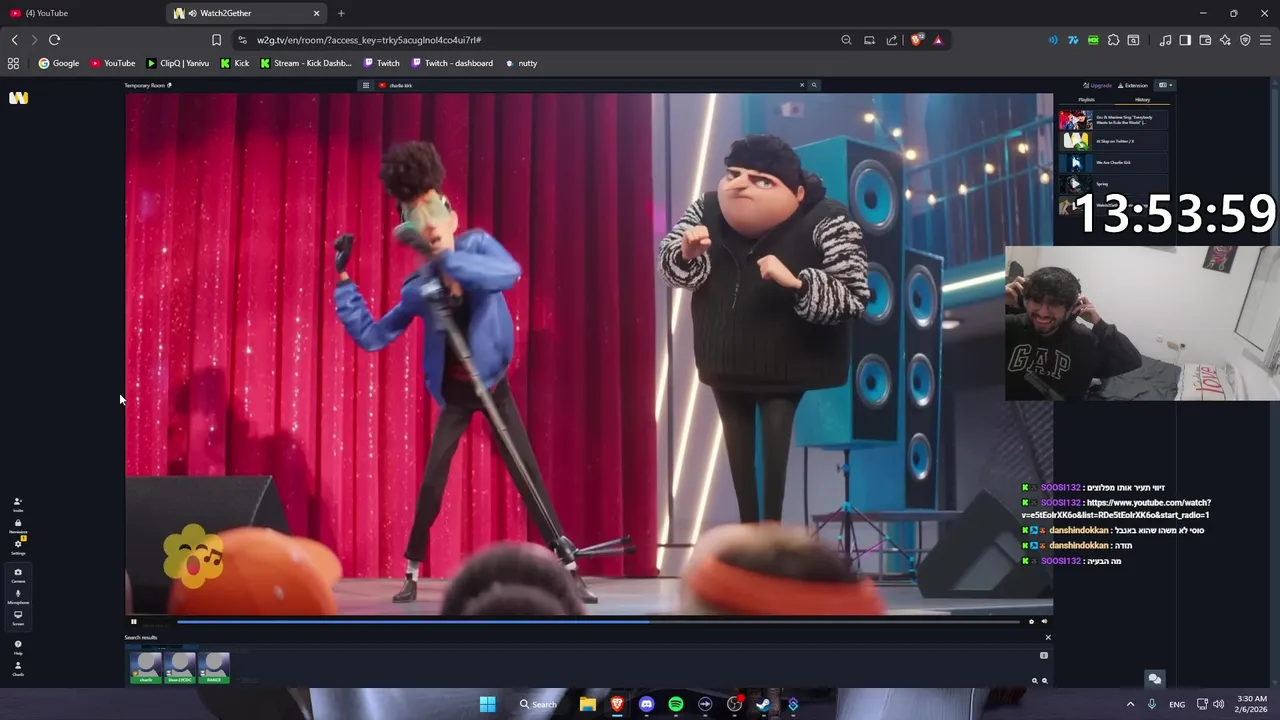Click the Watch2Gether logo
Image resolution: width=1280 pixels, height=720 pixels.
pos(18,97)
